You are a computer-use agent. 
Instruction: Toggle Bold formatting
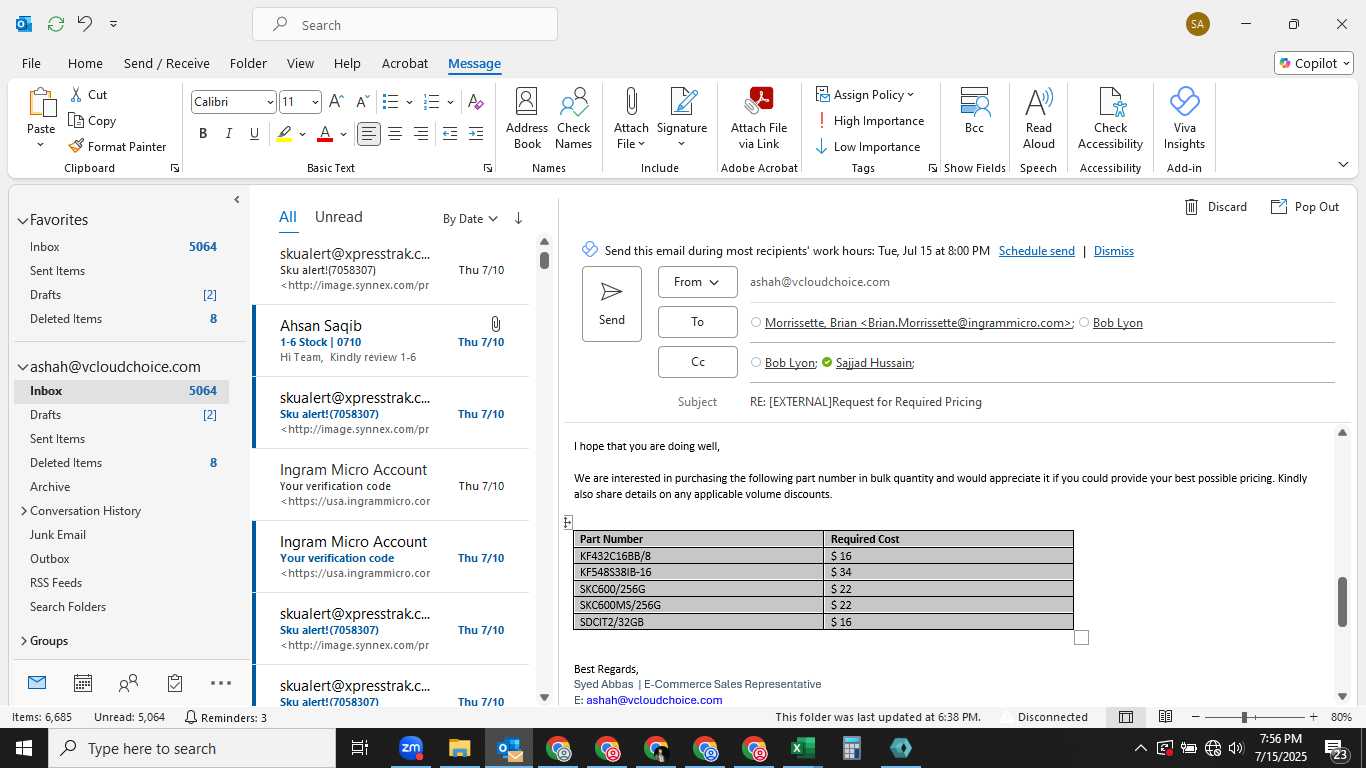click(x=203, y=134)
